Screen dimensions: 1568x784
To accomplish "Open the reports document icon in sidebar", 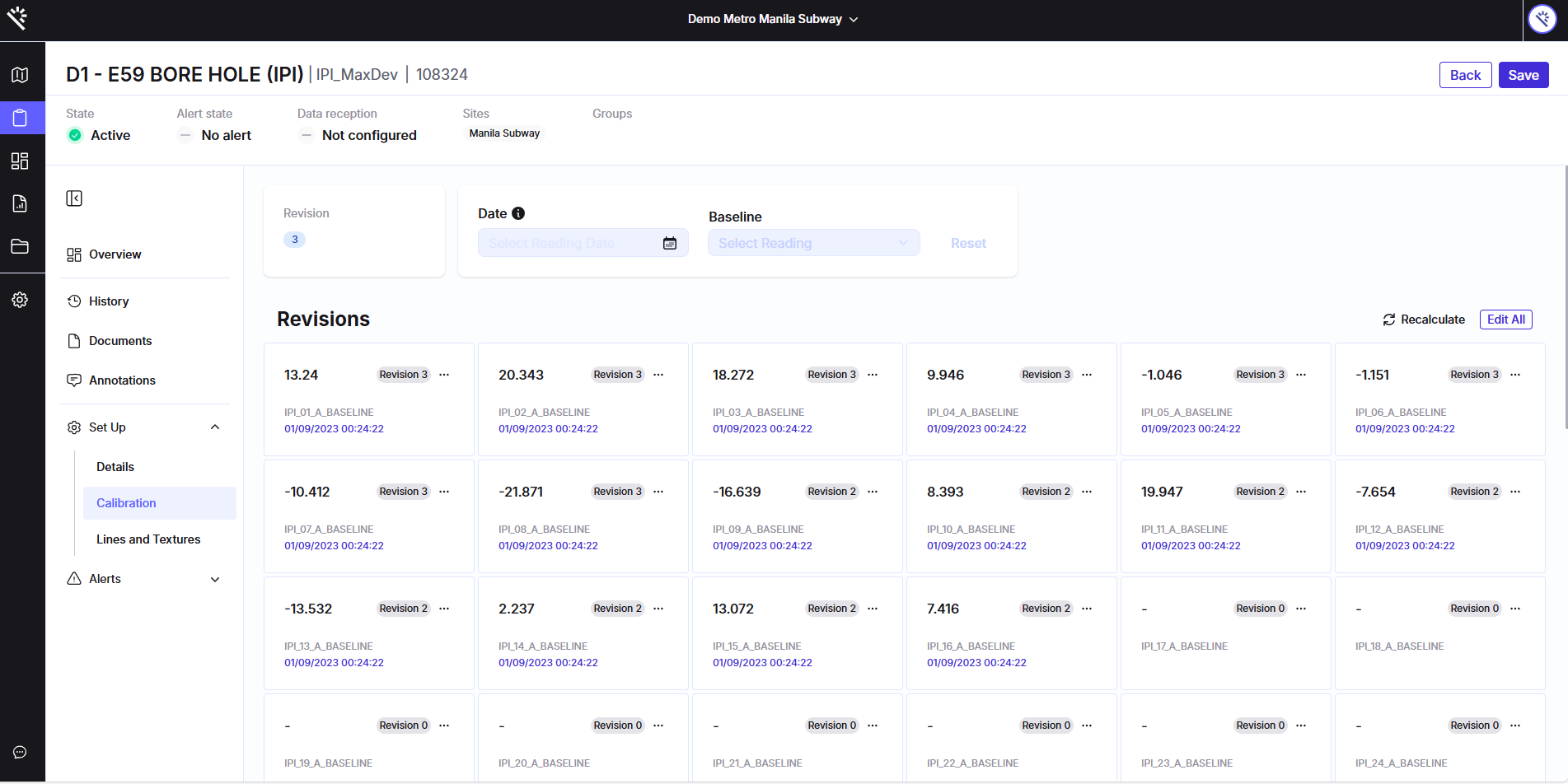I will tap(20, 203).
